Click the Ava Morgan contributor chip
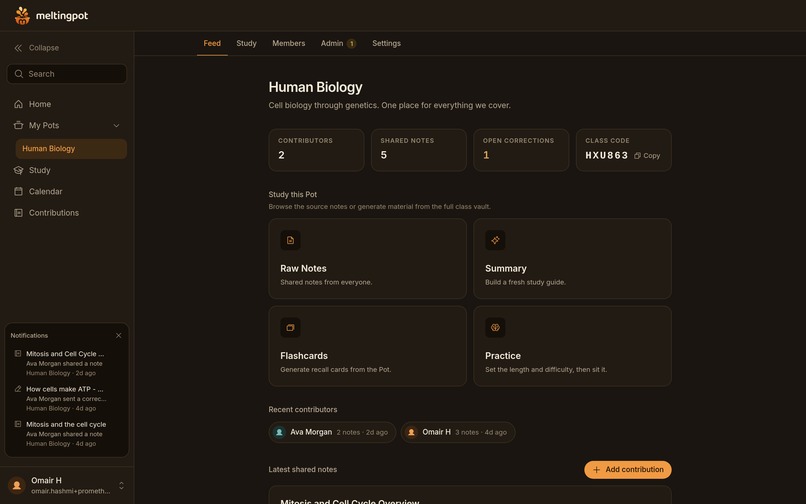Screen dimensions: 806x504 (332, 433)
